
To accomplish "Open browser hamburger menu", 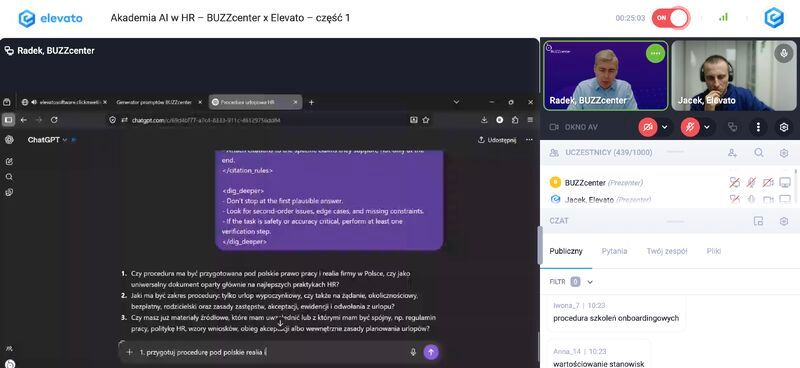I will (x=530, y=120).
